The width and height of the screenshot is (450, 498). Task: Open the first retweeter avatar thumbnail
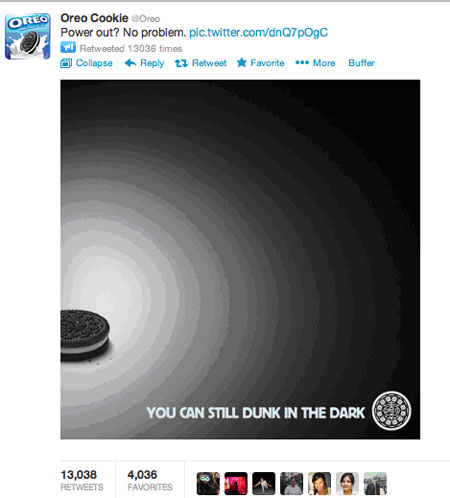coord(208,483)
